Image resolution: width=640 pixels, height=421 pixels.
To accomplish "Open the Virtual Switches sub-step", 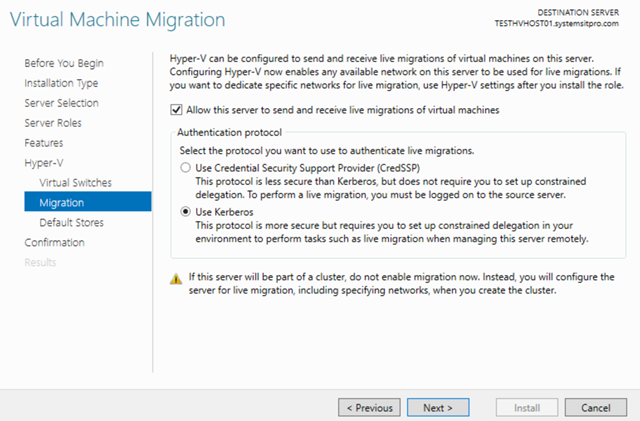I will tap(76, 183).
